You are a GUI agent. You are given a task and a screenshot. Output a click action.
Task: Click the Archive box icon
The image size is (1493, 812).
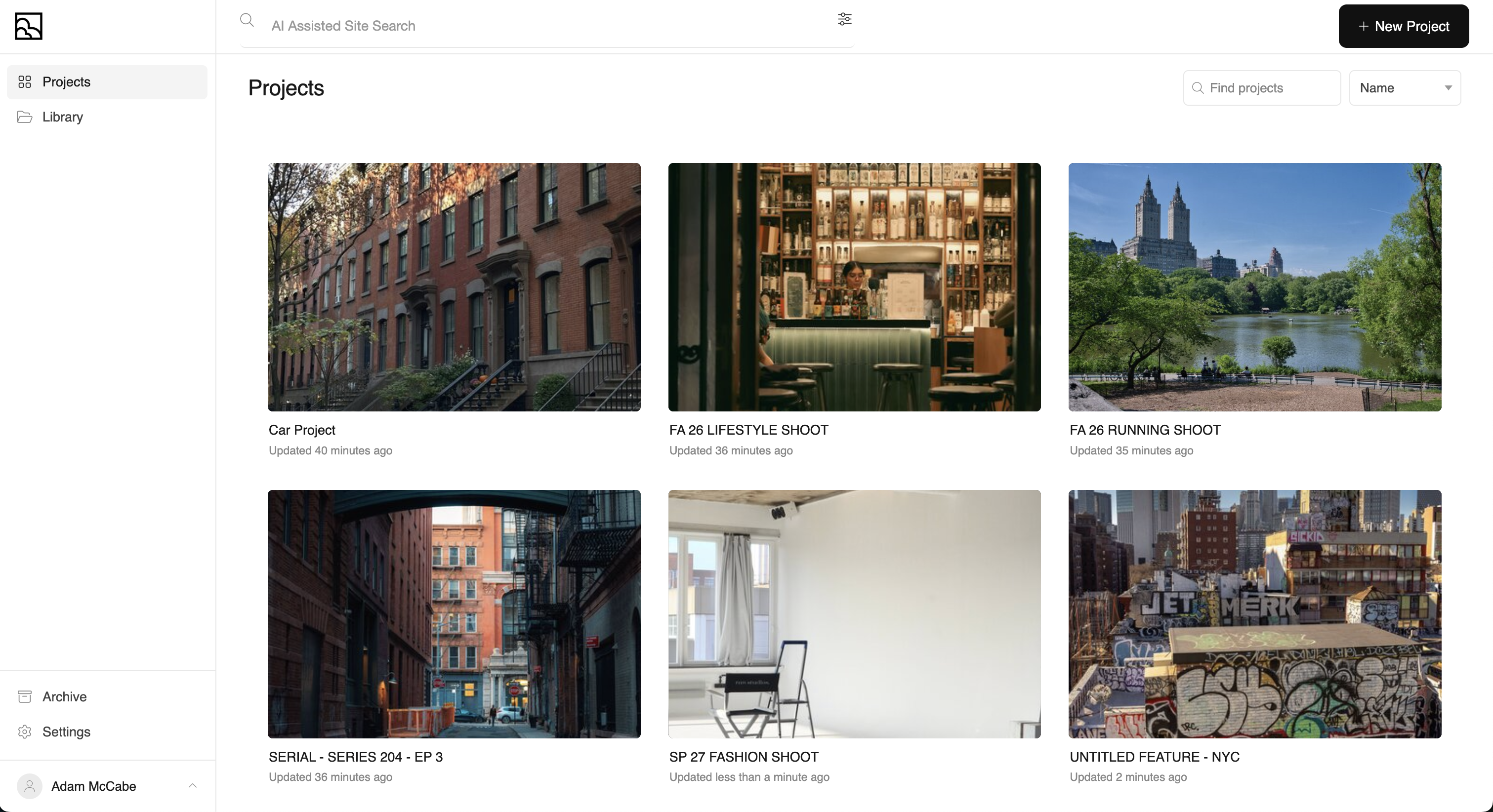[x=24, y=696]
